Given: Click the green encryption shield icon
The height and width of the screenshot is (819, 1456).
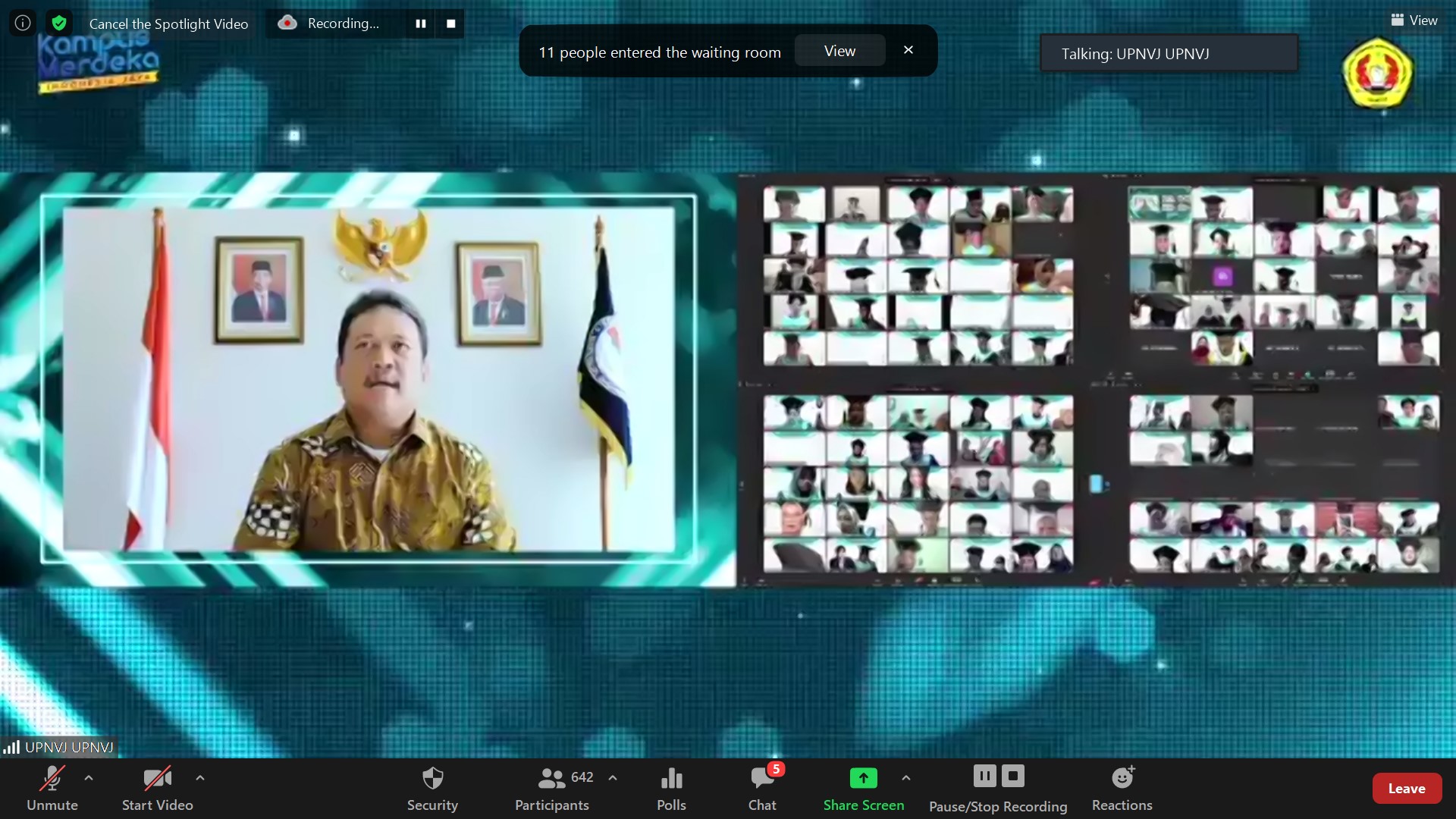Looking at the screenshot, I should click(x=59, y=23).
